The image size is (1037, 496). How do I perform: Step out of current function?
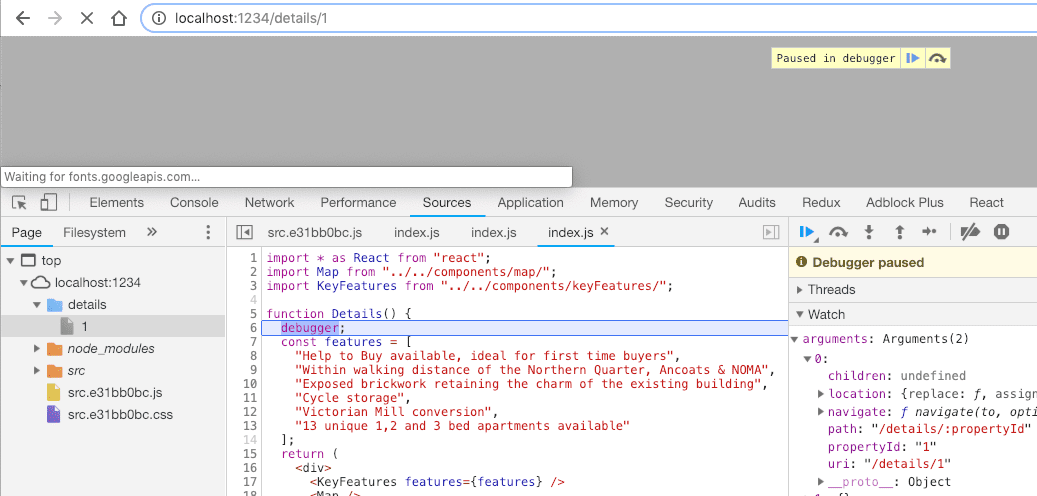899,231
